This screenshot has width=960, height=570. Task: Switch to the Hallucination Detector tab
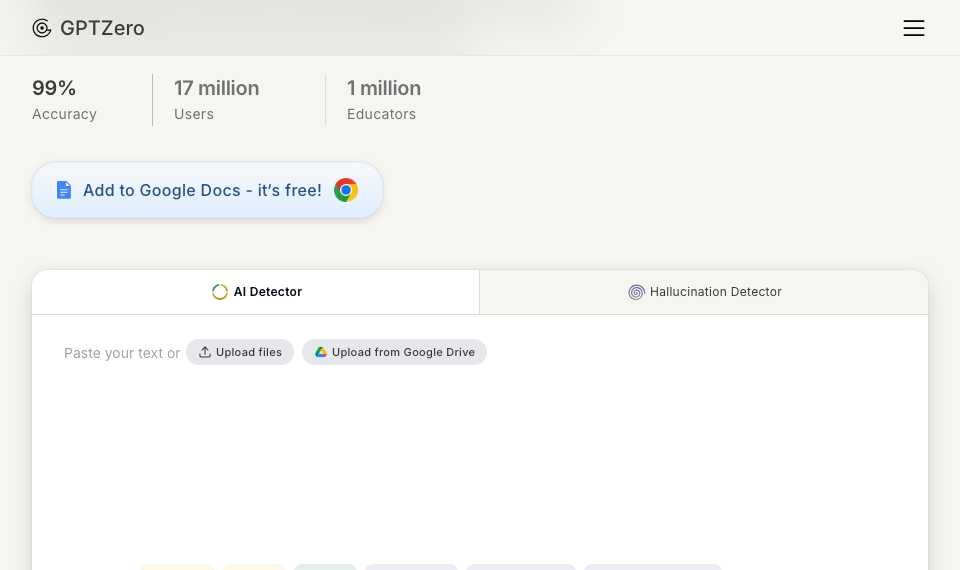704,292
